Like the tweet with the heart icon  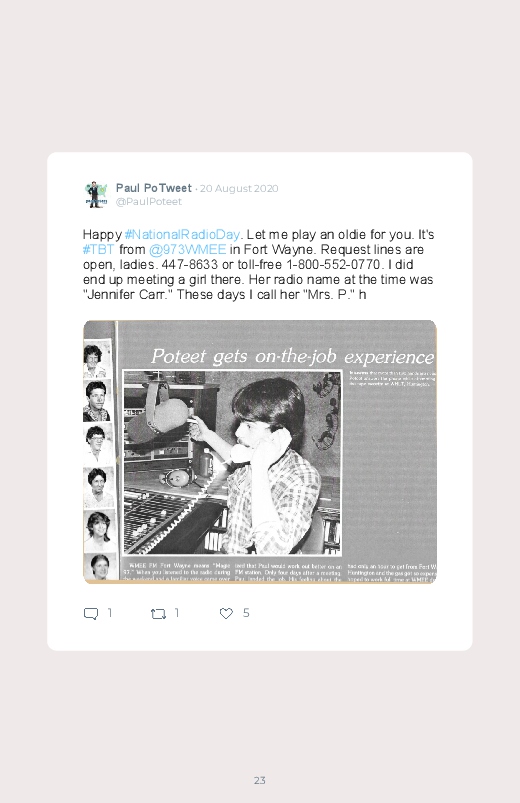(226, 613)
